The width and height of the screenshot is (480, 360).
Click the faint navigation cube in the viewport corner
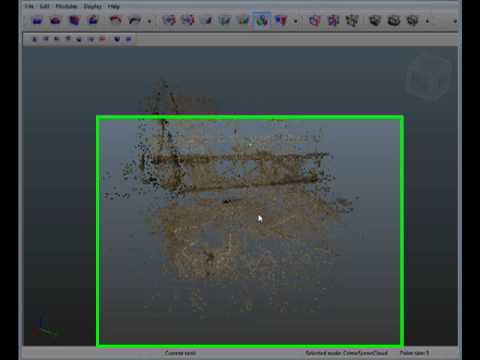click(x=428, y=76)
